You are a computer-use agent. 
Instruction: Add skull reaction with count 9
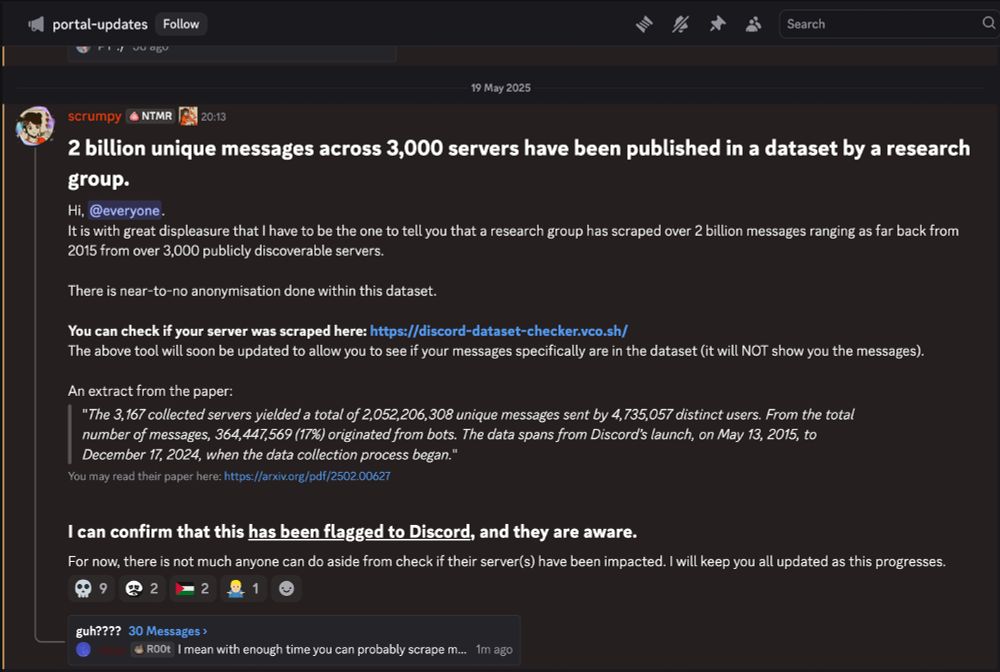click(91, 588)
